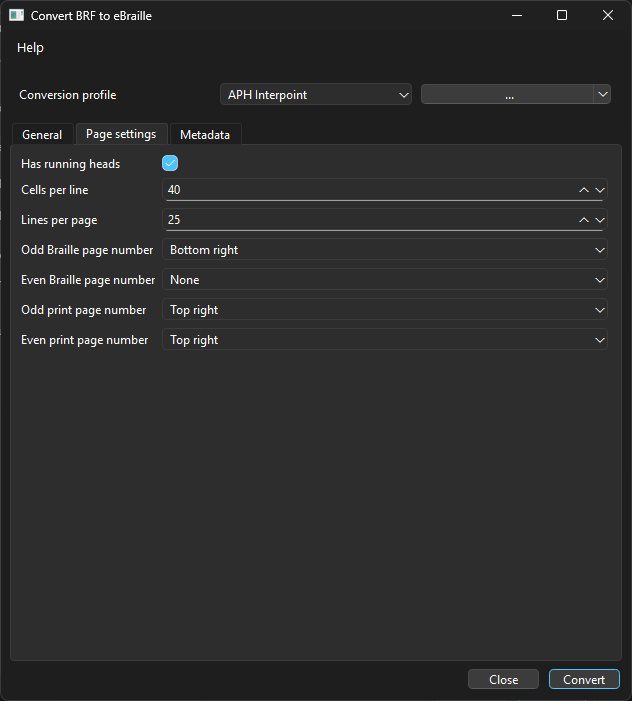Image resolution: width=632 pixels, height=701 pixels.
Task: Decrease Lines per page with down arrow
Action: click(x=600, y=220)
